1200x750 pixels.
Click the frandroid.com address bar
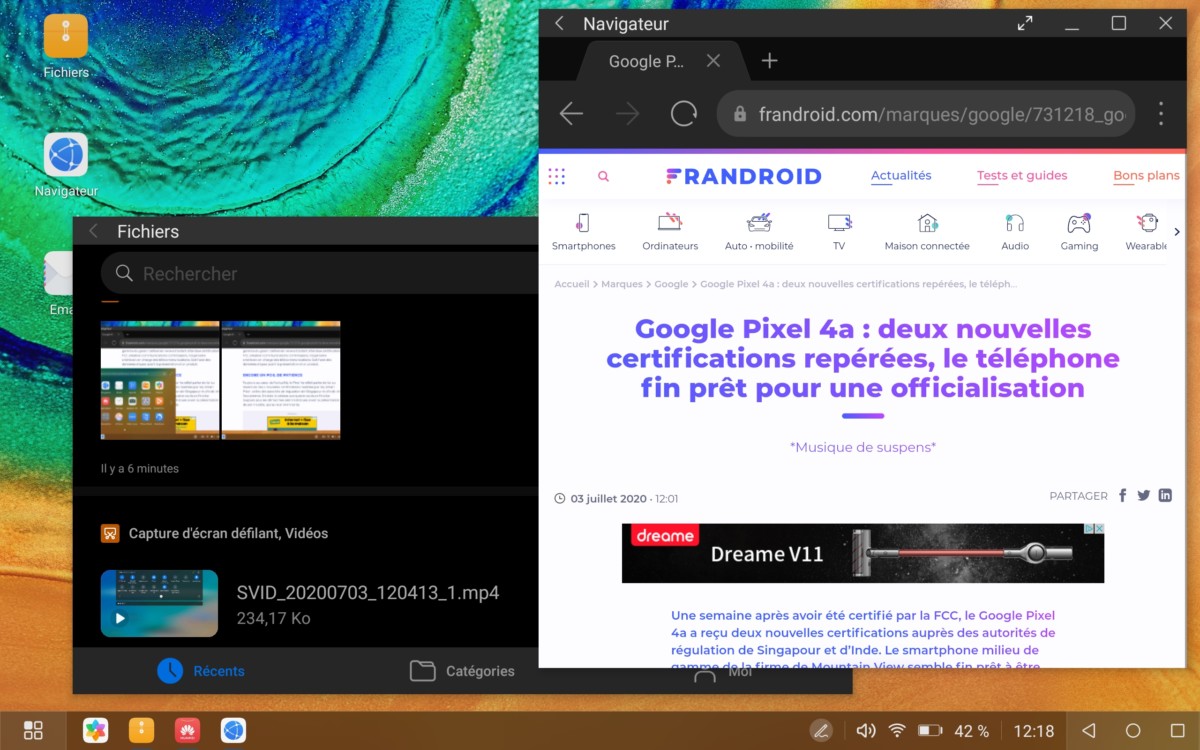point(926,114)
